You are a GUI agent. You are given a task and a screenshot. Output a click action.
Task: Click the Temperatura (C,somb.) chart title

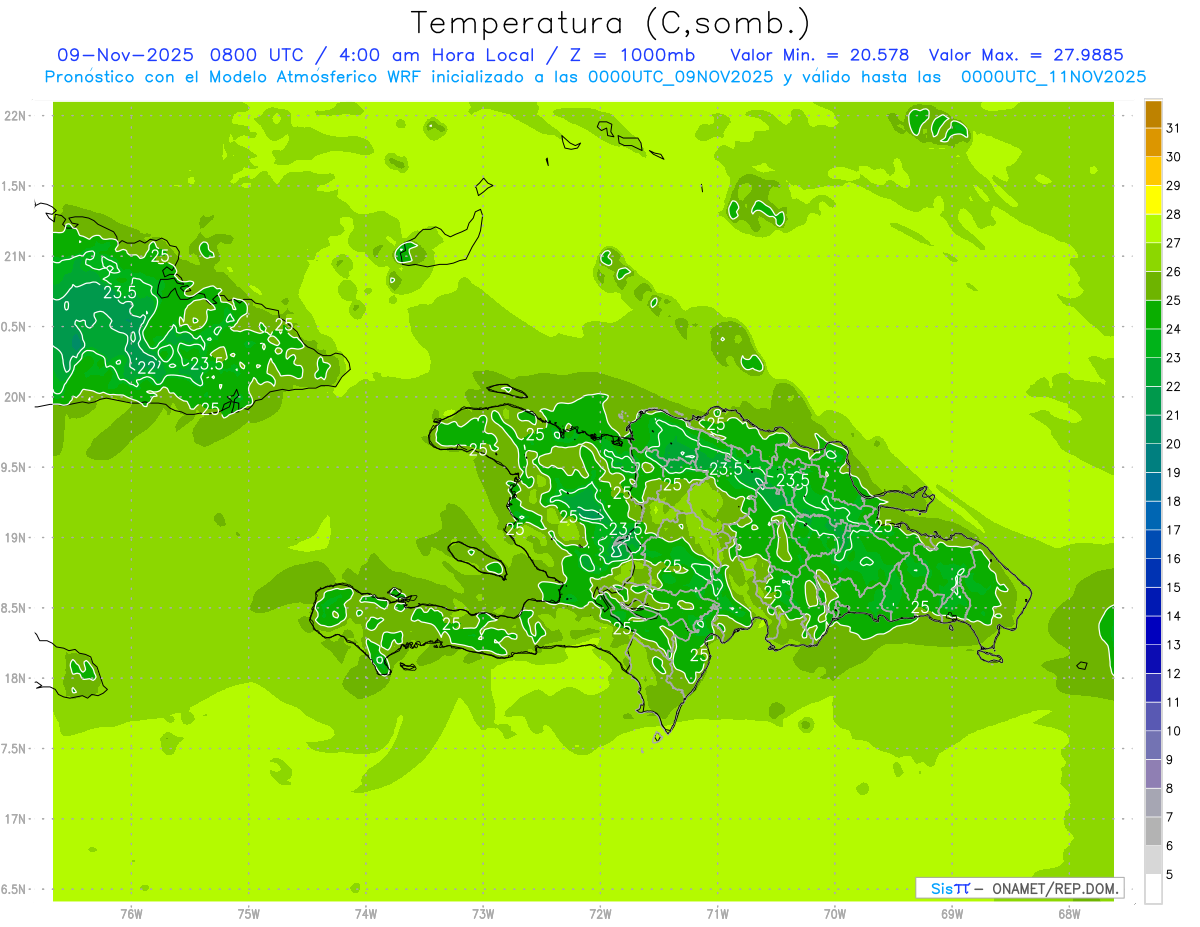tap(610, 22)
